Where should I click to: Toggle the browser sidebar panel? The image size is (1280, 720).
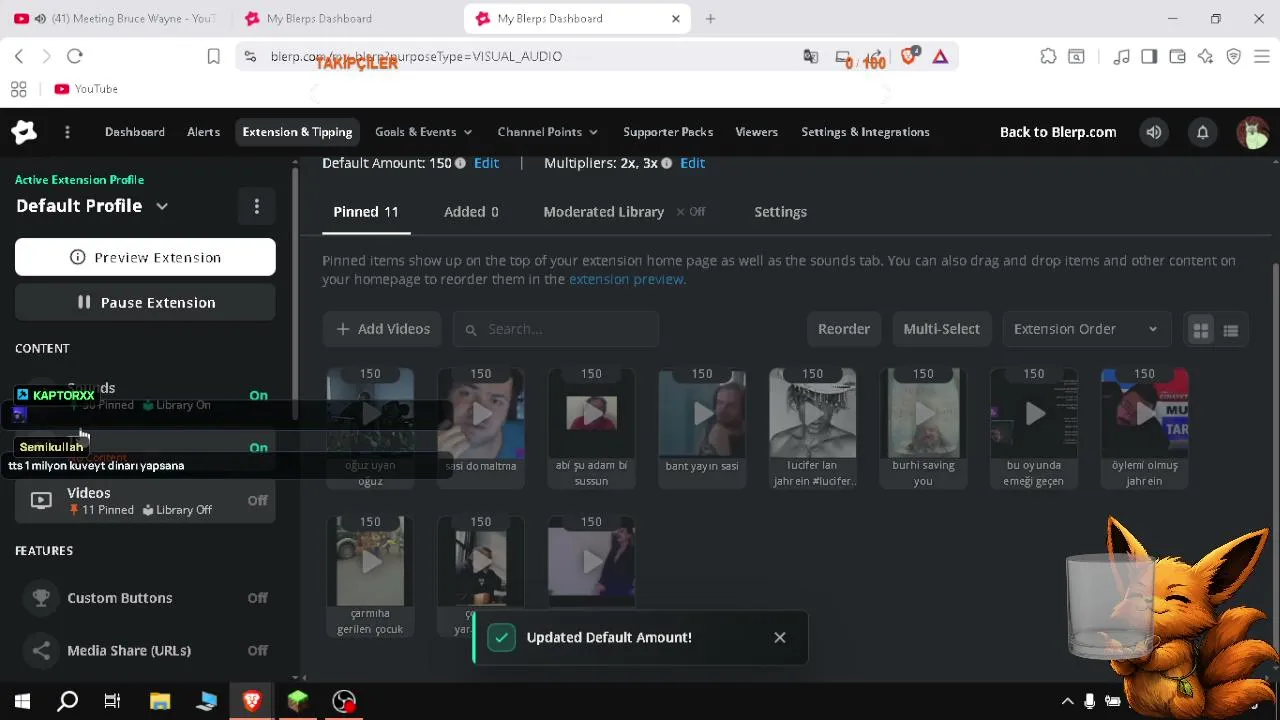1149,56
